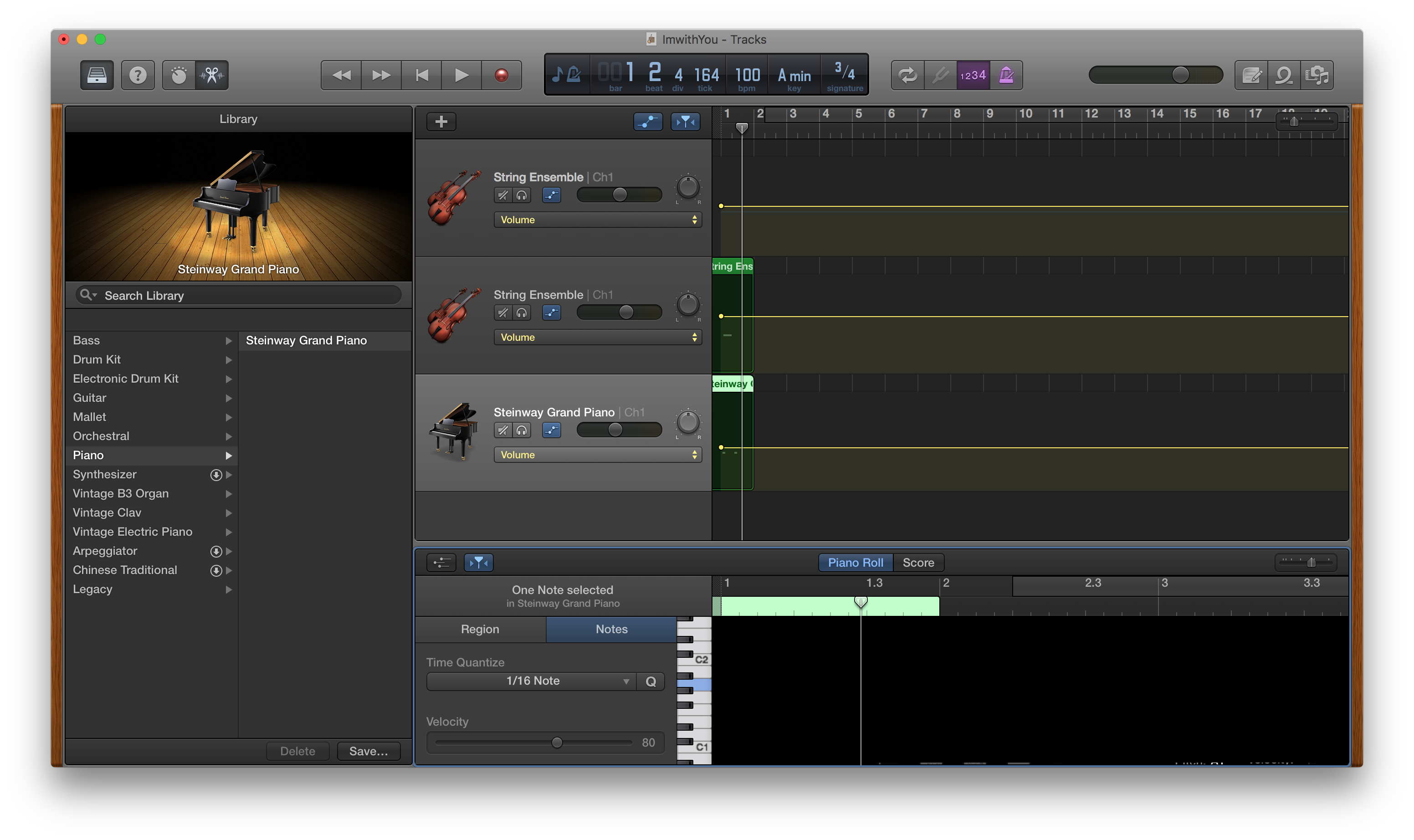Open the Note Pad icon
Viewport: 1414px width, 840px height.
pyautogui.click(x=1251, y=75)
